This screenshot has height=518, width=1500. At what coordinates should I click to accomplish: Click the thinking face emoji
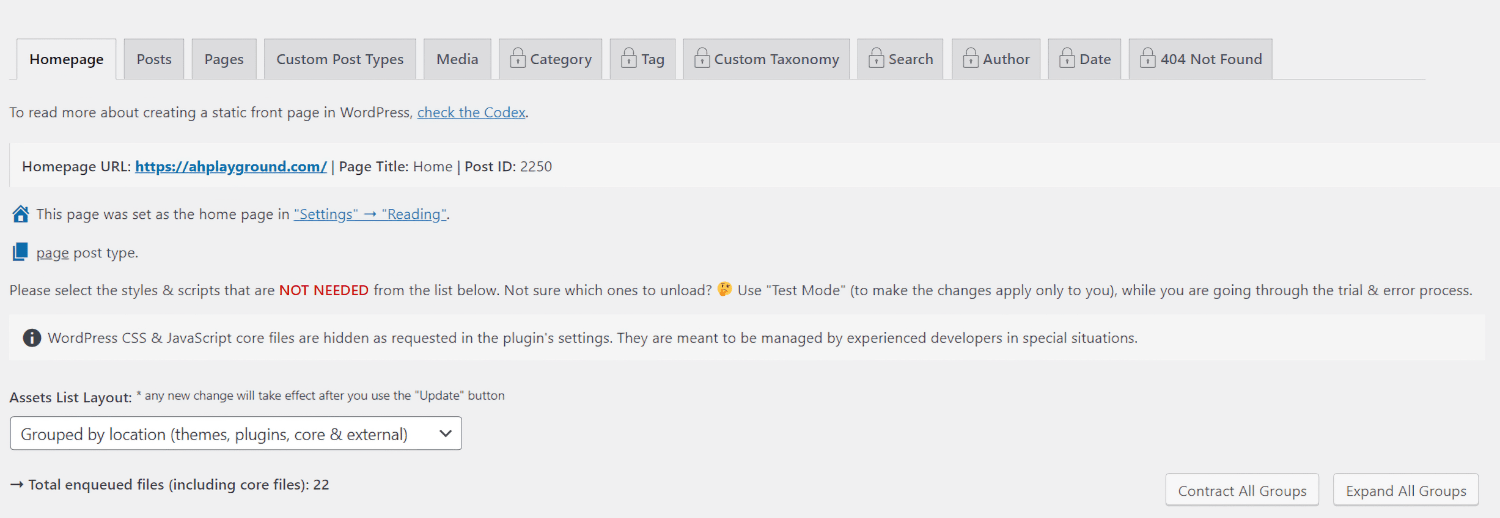tap(725, 290)
